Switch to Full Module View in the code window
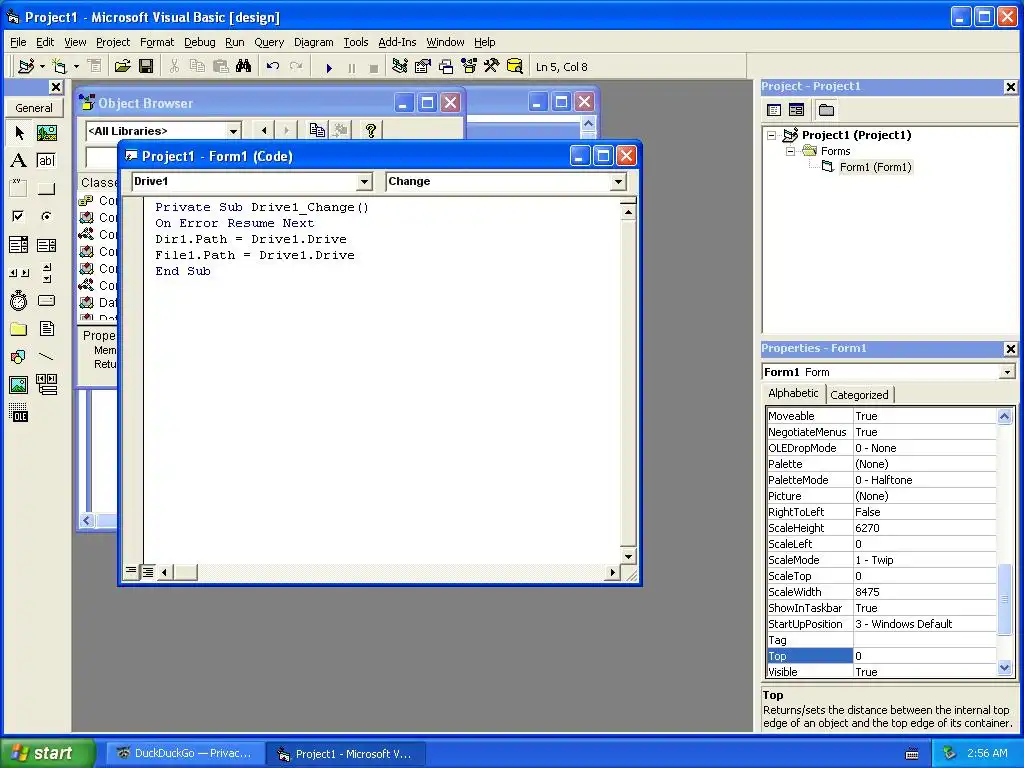The width and height of the screenshot is (1024, 768). tap(148, 572)
